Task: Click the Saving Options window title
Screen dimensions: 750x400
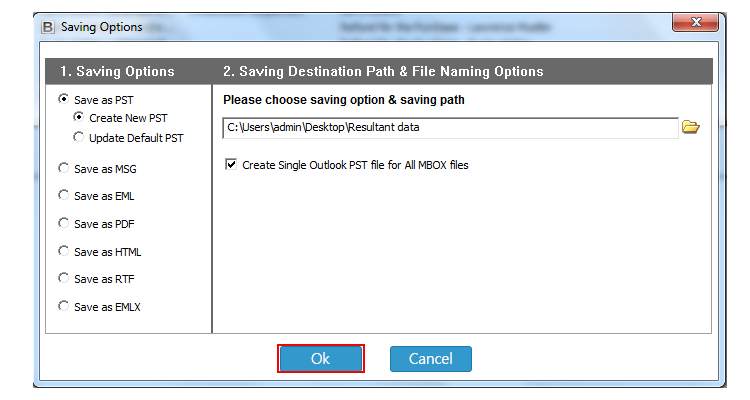Action: 101,27
